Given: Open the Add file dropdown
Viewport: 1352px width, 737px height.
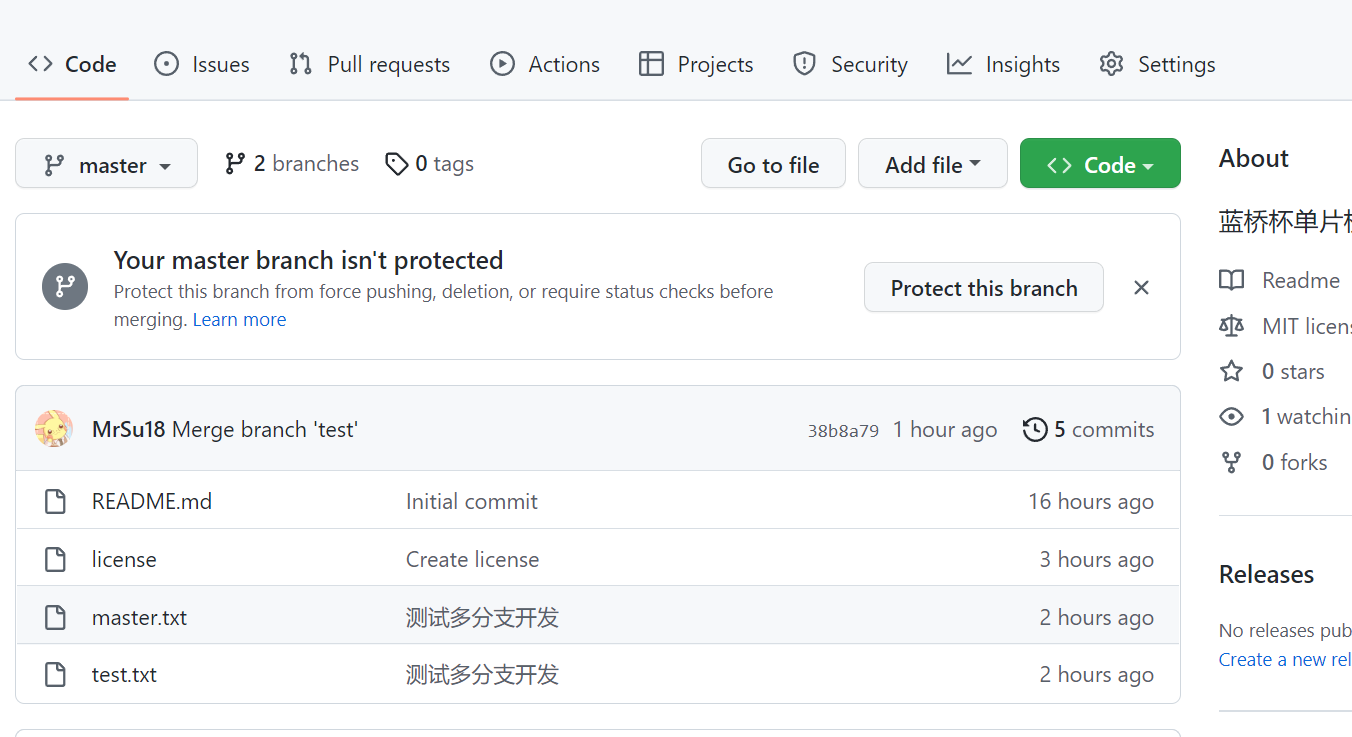Looking at the screenshot, I should tap(933, 164).
